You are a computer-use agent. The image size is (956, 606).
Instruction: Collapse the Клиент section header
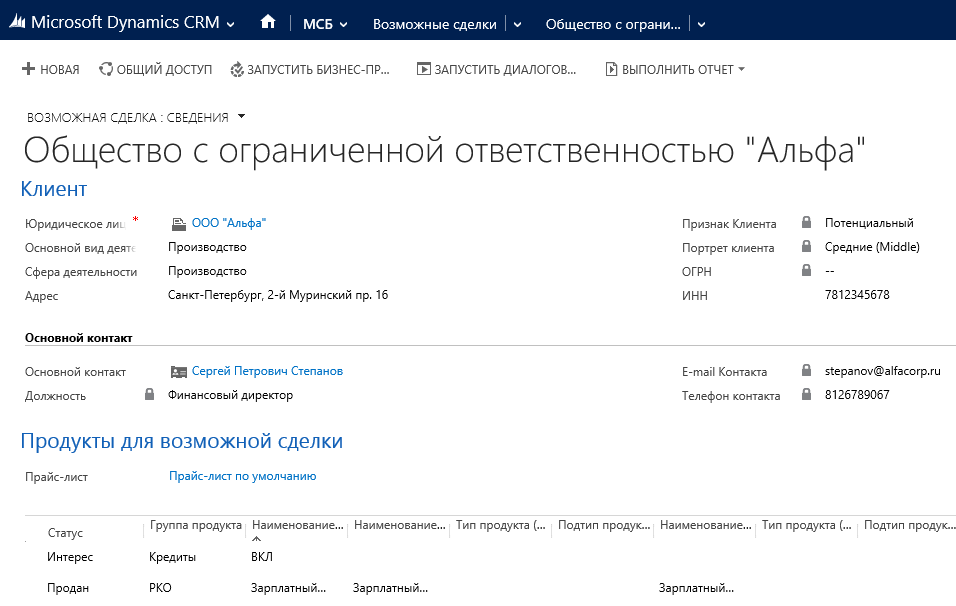coord(54,189)
